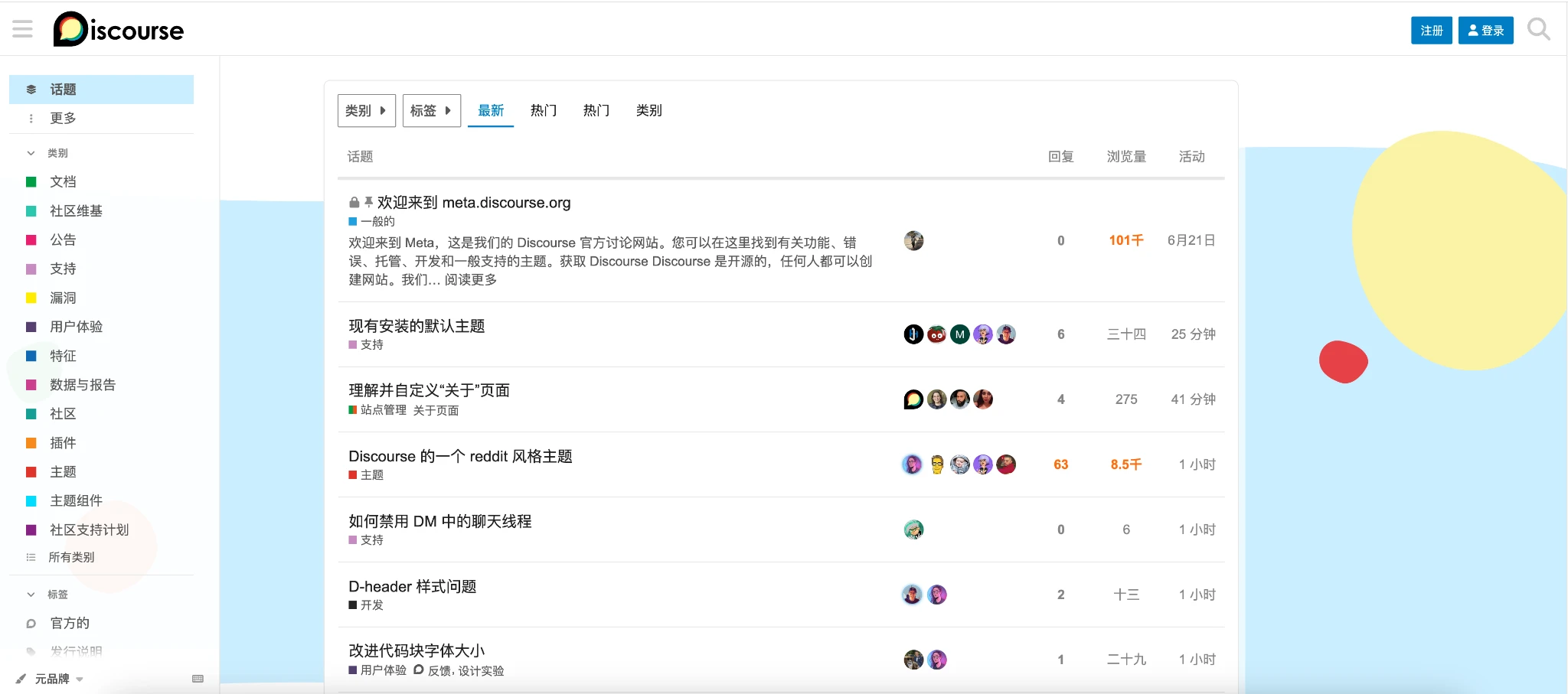The image size is (1568, 694).
Task: Collapse the 标签 sidebar section
Action: 31,595
